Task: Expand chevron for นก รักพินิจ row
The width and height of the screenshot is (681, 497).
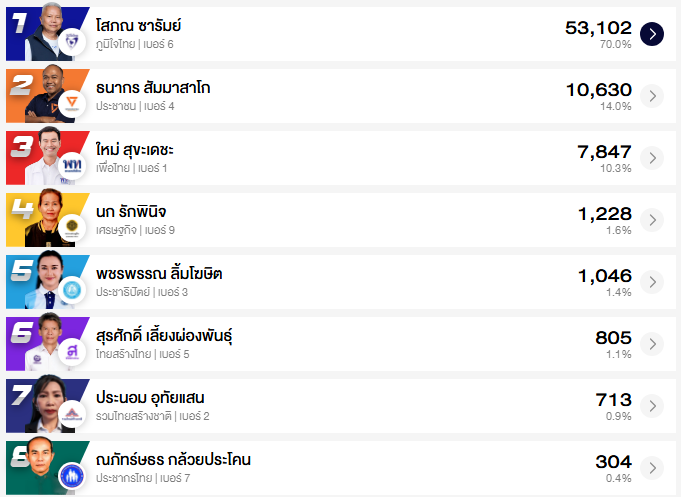Action: (x=652, y=220)
